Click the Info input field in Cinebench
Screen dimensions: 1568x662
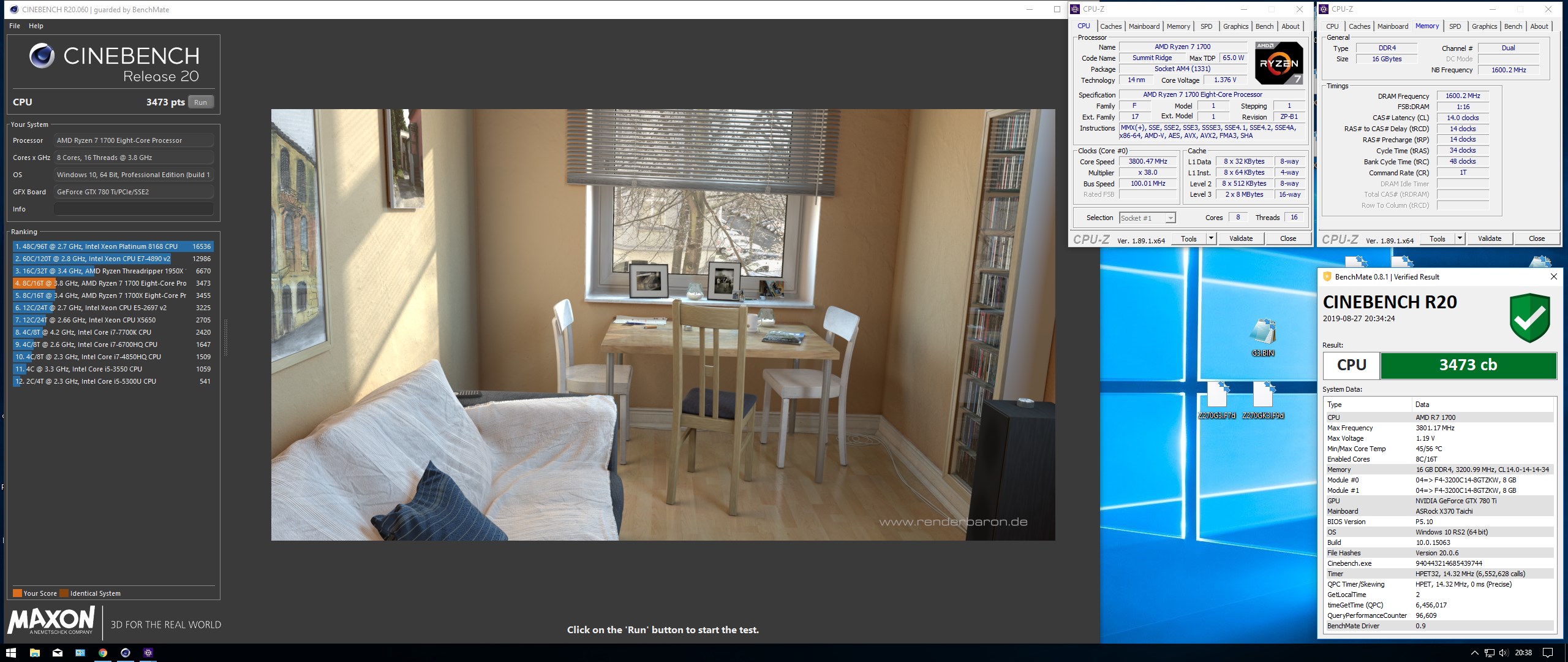tap(134, 209)
